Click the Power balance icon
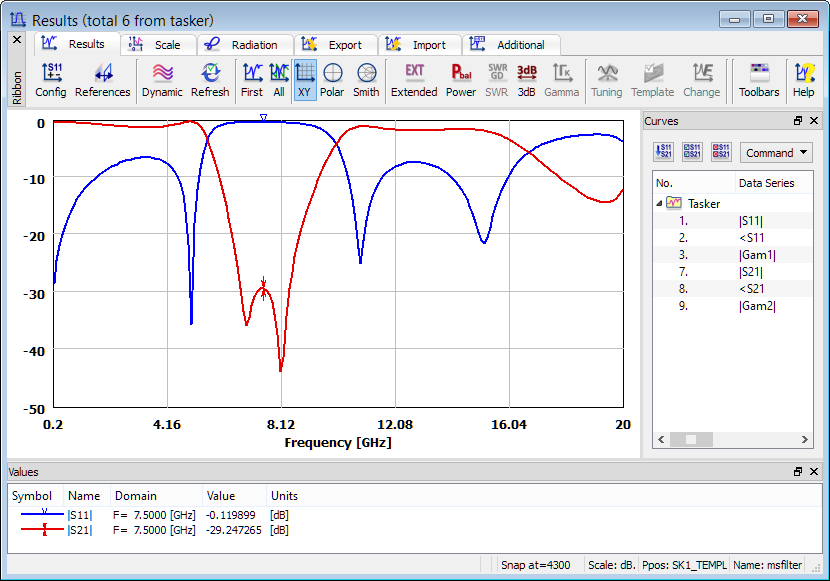830x581 pixels. (x=461, y=80)
